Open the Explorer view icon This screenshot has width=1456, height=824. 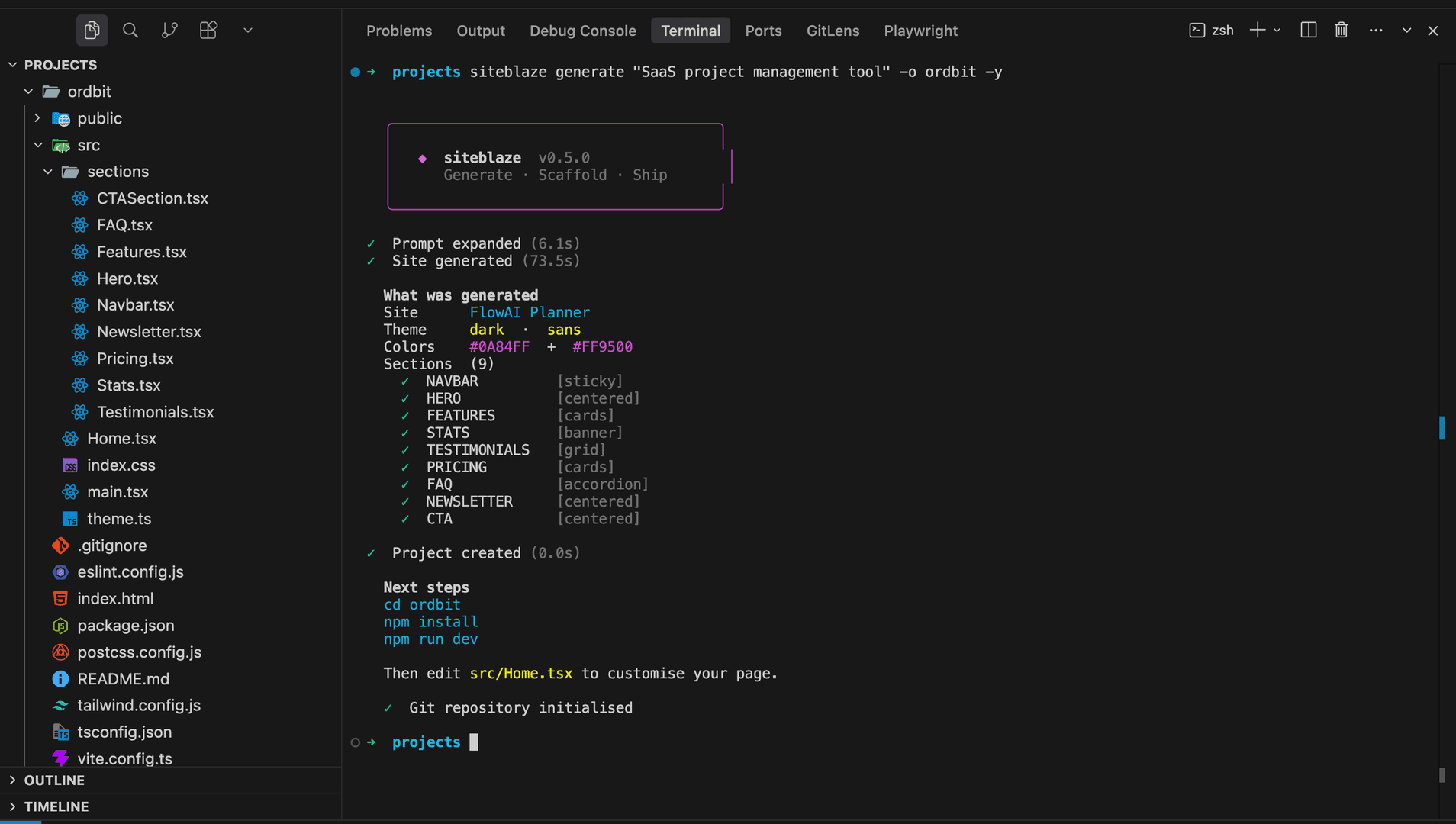(x=92, y=31)
